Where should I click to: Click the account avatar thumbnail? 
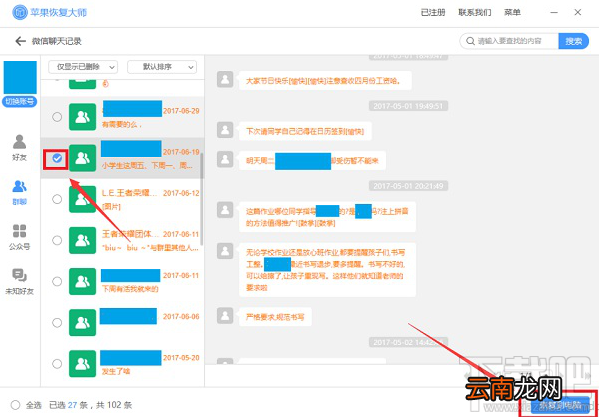(20, 78)
